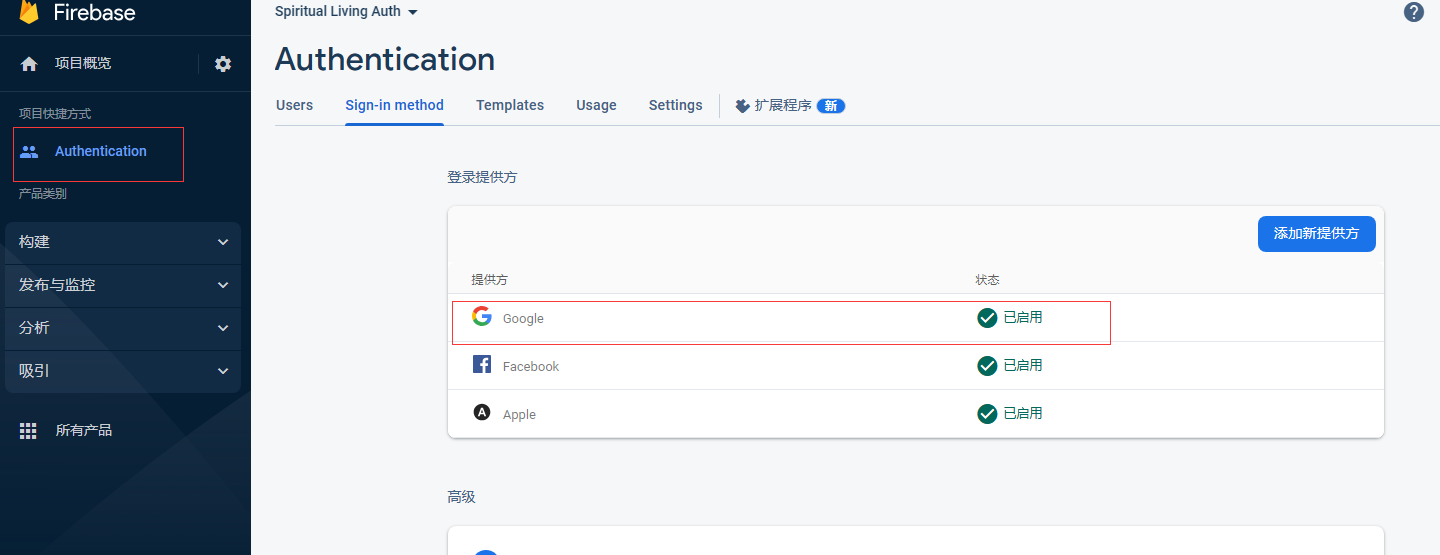1440x555 pixels.
Task: Switch to the Users tab
Action: coord(294,105)
